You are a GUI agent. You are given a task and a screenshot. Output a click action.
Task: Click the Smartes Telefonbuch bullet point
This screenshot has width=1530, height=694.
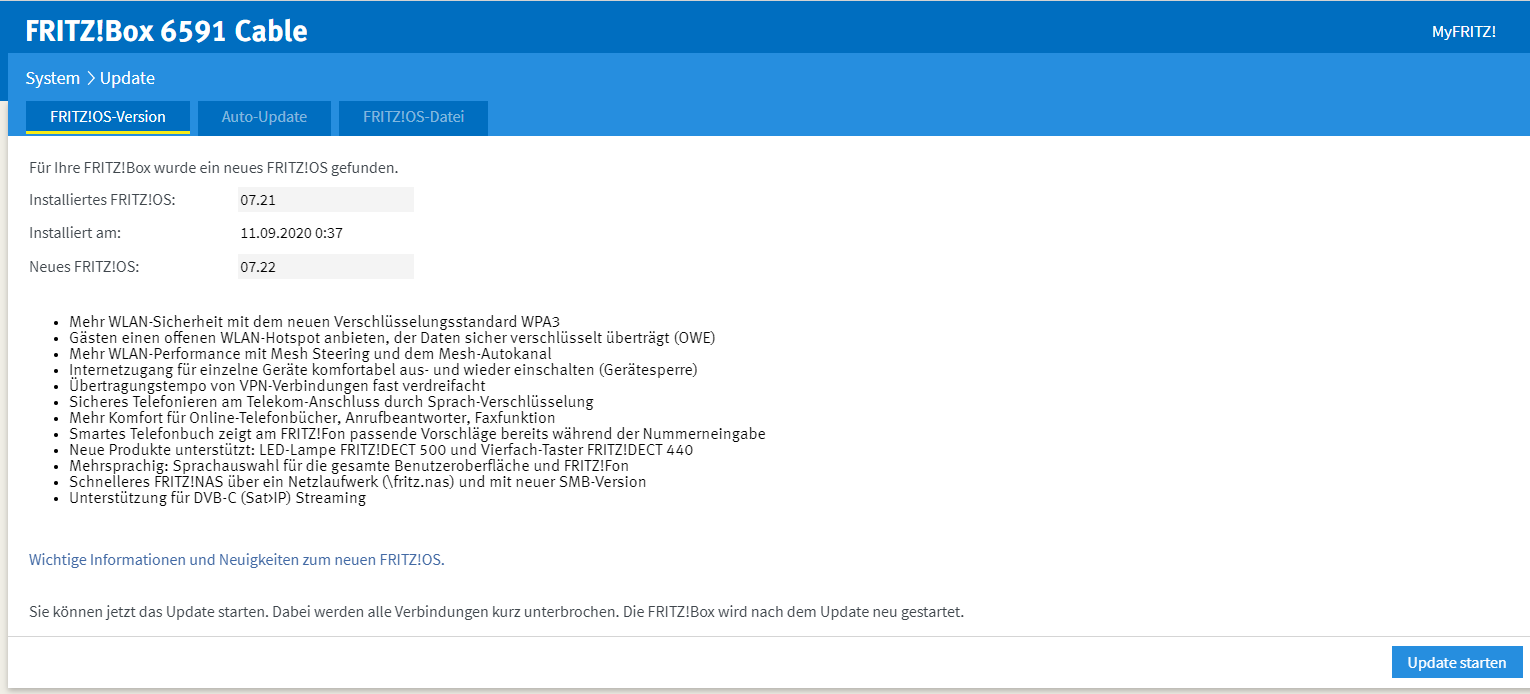click(x=417, y=434)
